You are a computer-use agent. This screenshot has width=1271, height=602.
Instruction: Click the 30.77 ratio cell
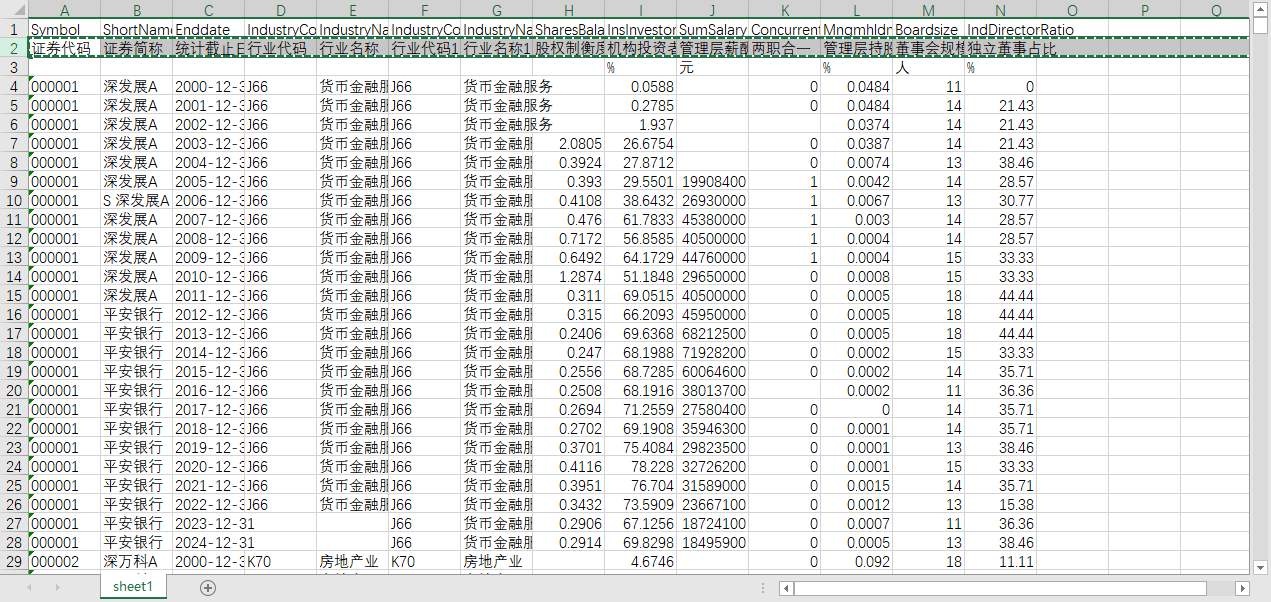tap(1000, 201)
